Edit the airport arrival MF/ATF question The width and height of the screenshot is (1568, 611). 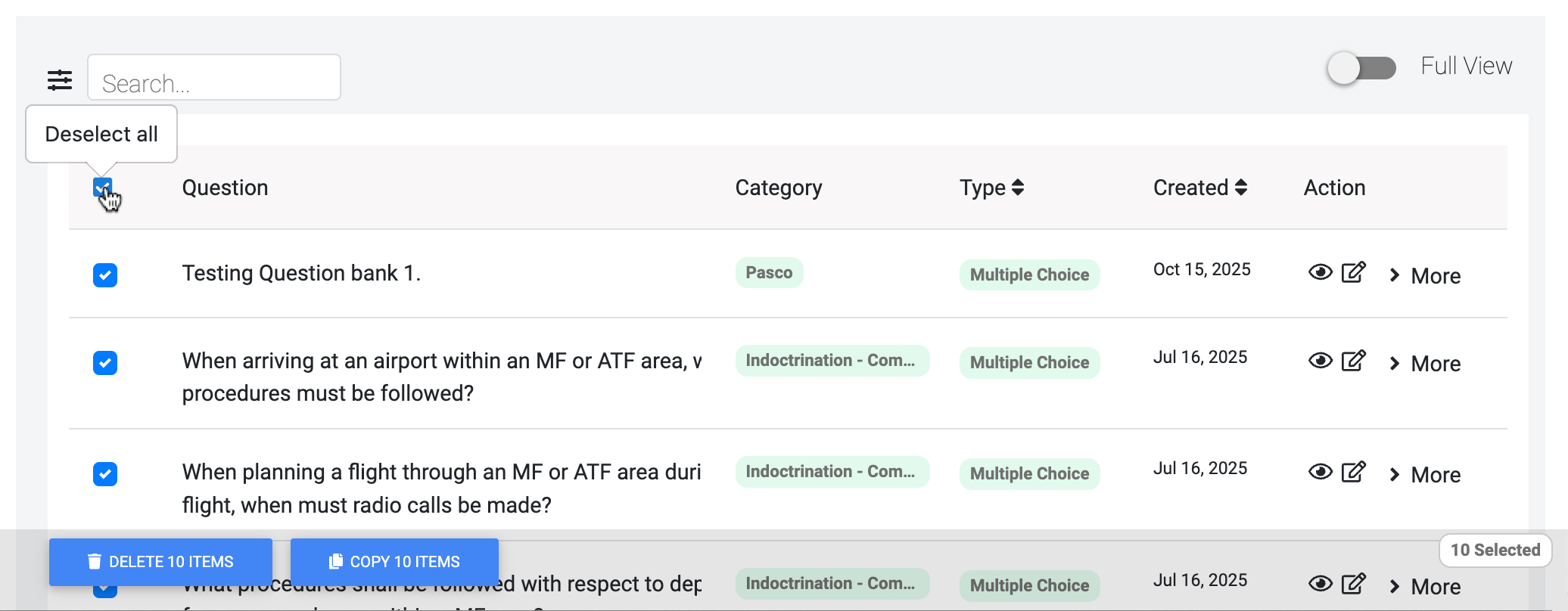pos(1354,360)
